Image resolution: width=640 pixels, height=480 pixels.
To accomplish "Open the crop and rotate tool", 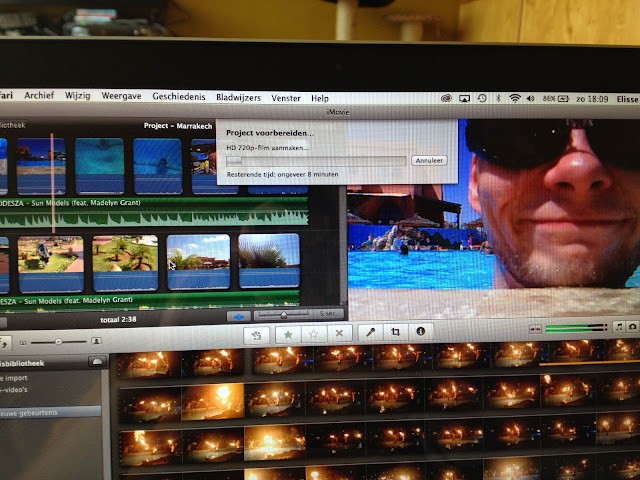I will tap(396, 332).
